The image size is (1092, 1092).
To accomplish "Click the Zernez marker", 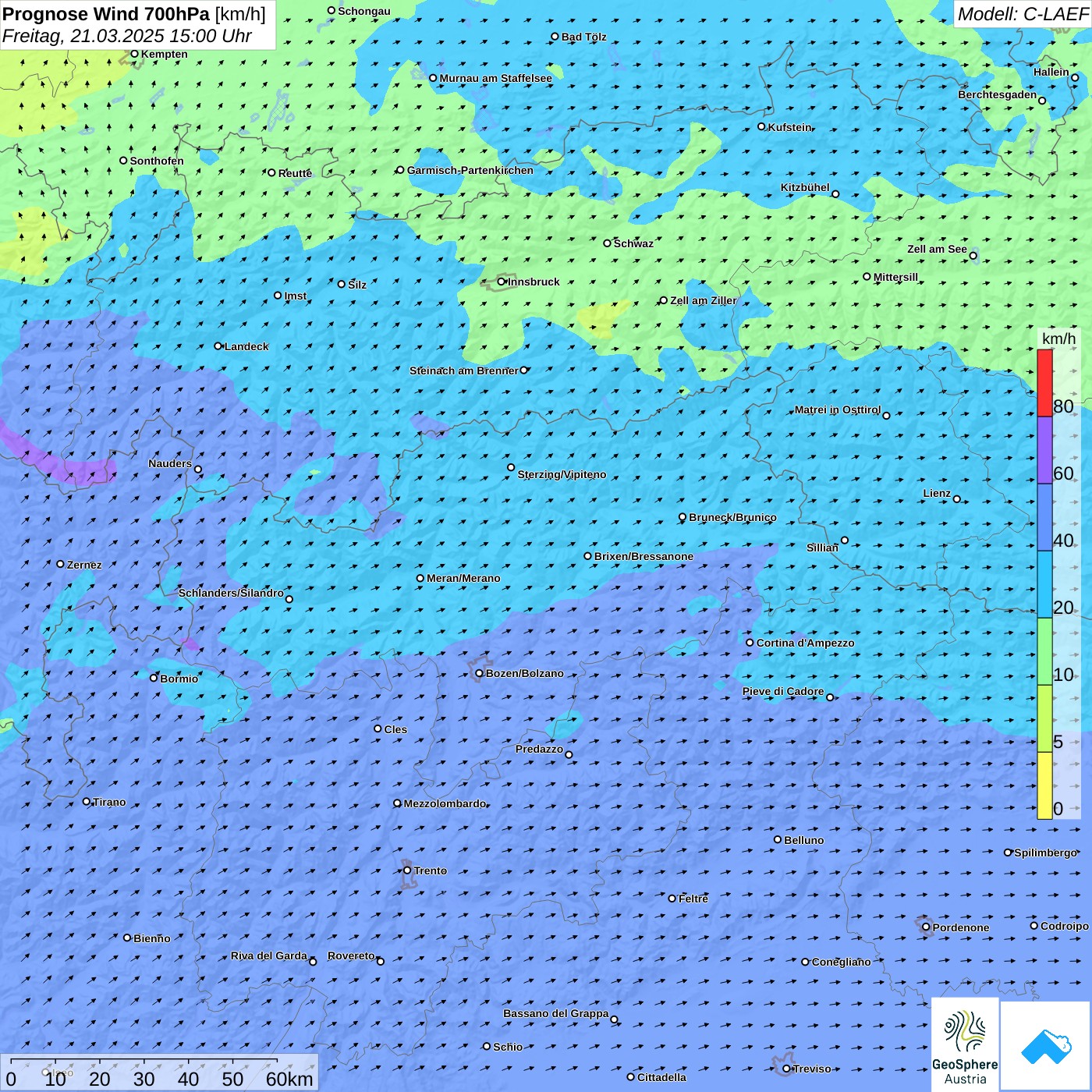I will [x=61, y=564].
